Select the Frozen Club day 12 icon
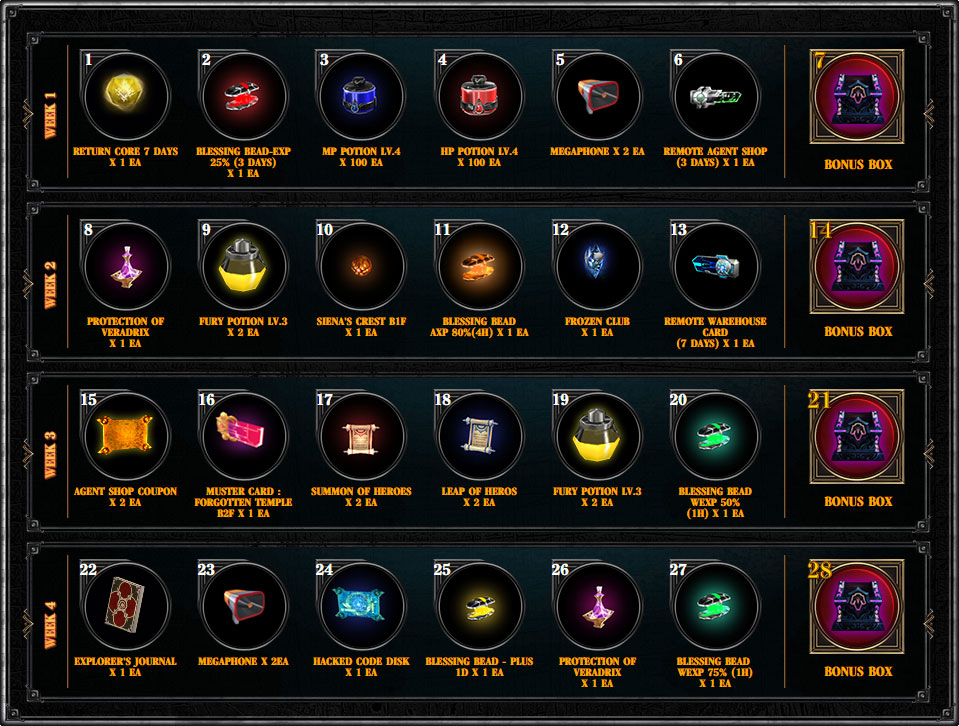This screenshot has height=726, width=959. 598,266
